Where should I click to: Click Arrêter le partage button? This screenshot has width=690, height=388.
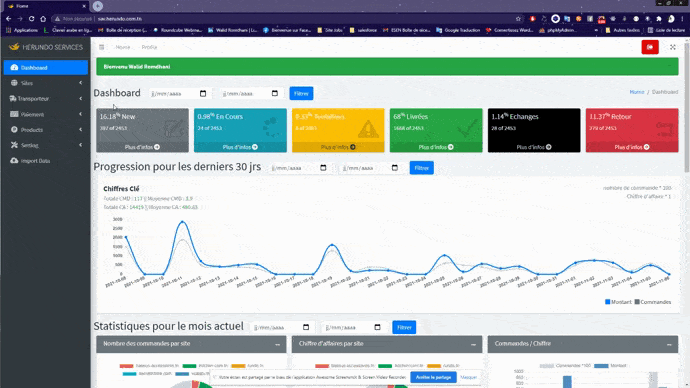click(x=433, y=377)
